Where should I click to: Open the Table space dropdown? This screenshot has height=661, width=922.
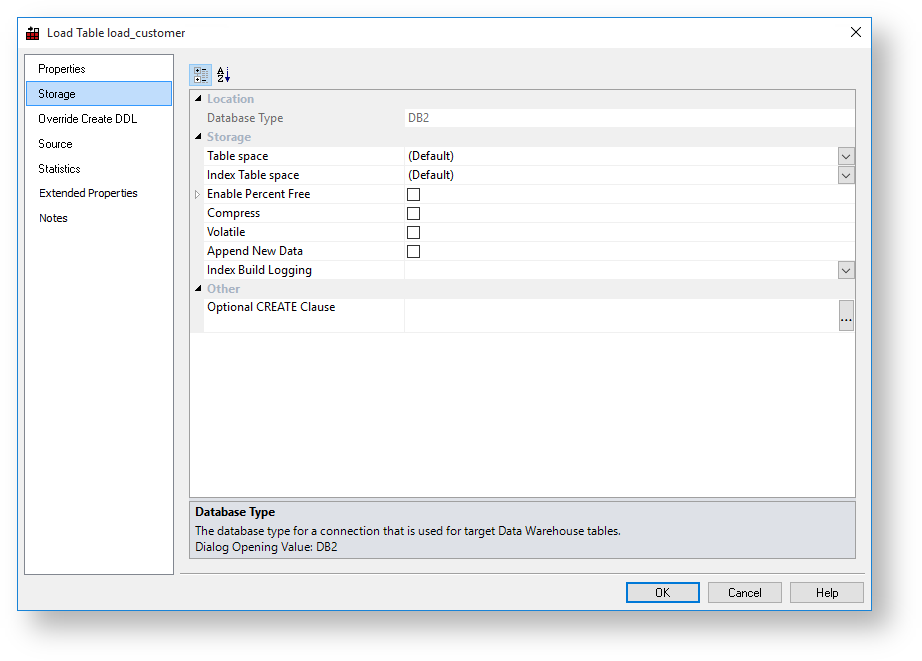click(x=846, y=156)
